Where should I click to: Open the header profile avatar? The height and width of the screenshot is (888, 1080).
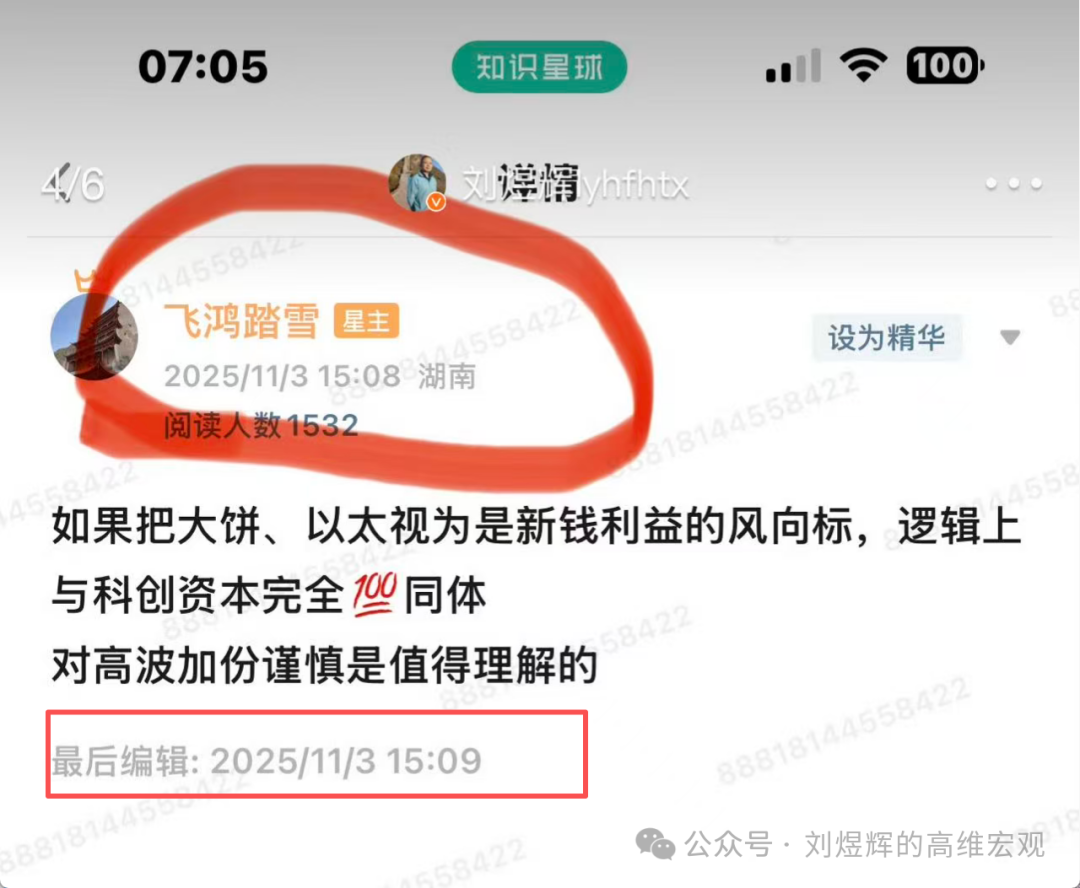click(417, 182)
